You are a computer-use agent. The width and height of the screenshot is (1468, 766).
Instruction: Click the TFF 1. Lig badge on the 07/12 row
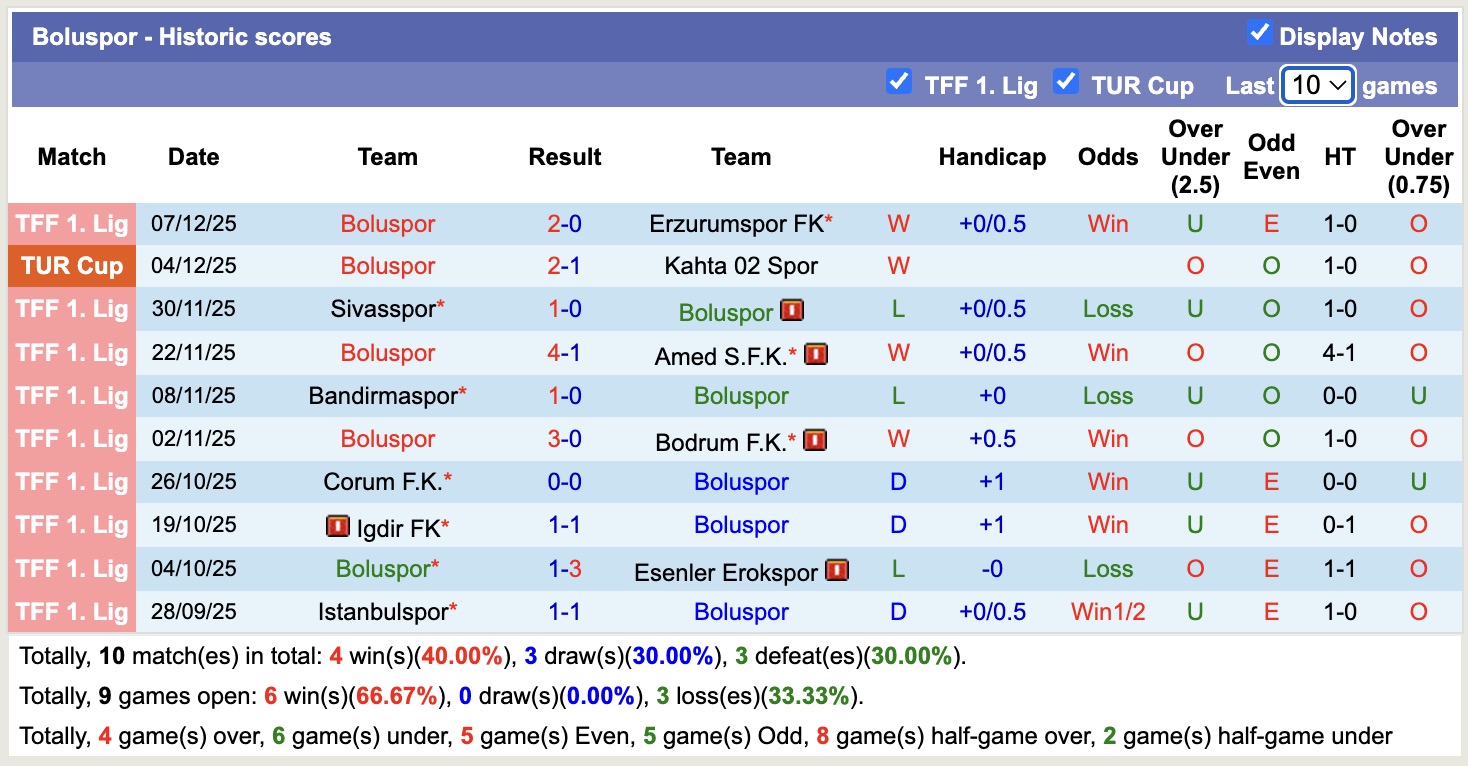coord(71,223)
